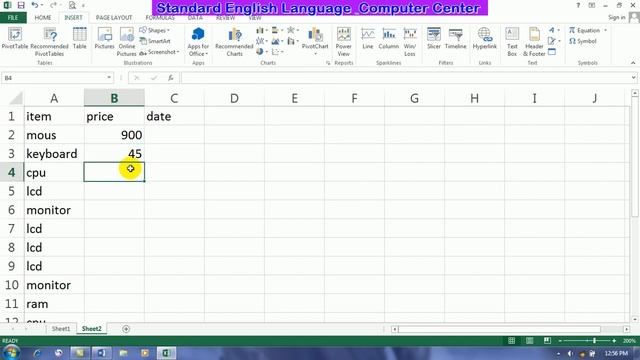Insert a Slicer filter
The width and height of the screenshot is (640, 360).
(x=434, y=39)
